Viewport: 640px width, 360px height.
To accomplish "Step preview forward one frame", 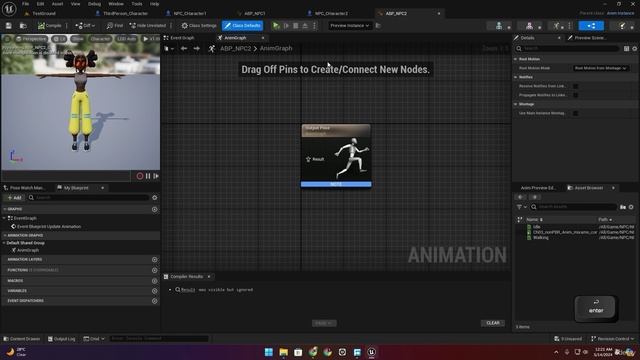I will 156,176.
